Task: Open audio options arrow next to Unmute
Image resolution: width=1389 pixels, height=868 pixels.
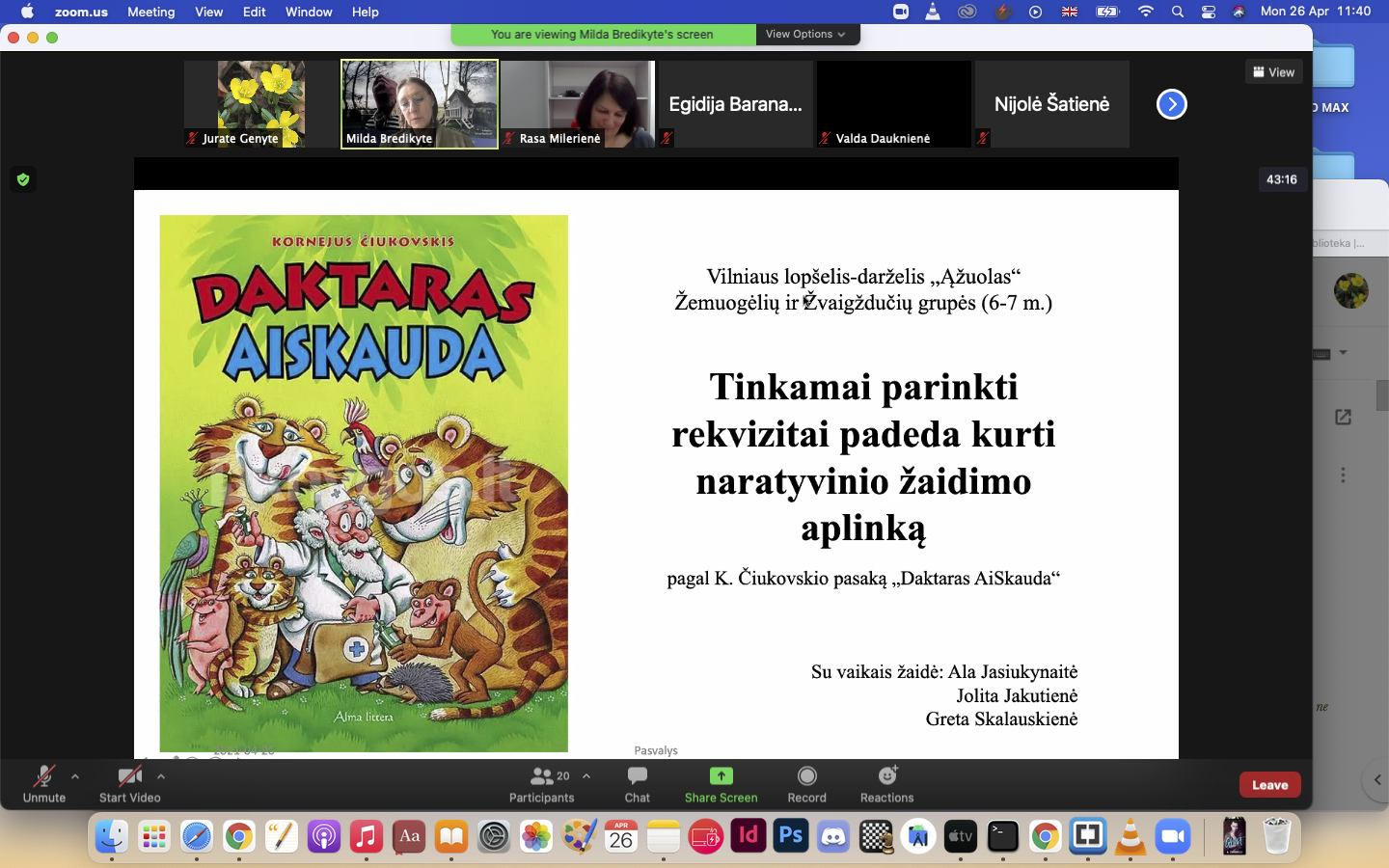Action: point(75,775)
